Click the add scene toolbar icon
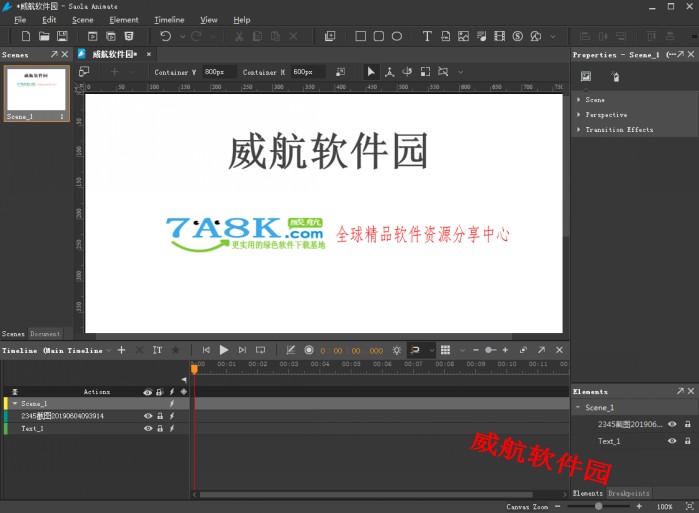 (x=330, y=36)
